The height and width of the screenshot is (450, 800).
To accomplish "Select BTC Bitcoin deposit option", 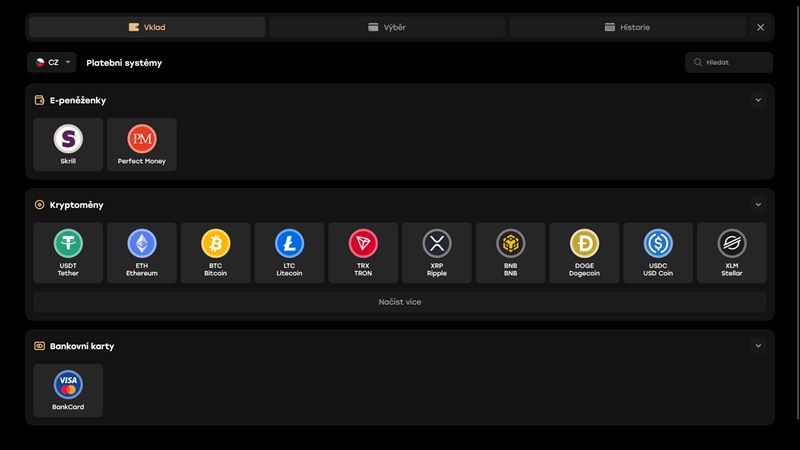I will 215,253.
